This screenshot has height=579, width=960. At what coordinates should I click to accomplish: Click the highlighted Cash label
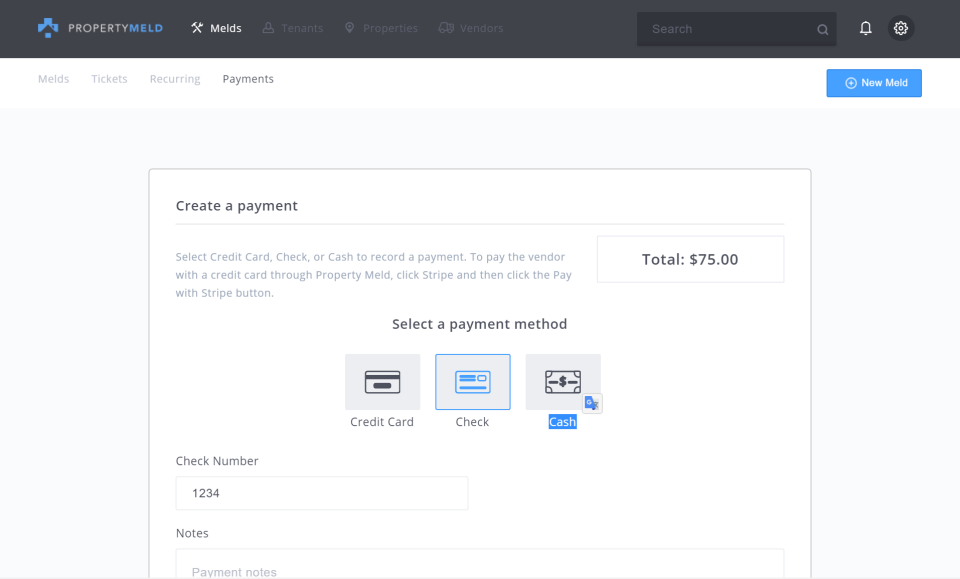562,421
